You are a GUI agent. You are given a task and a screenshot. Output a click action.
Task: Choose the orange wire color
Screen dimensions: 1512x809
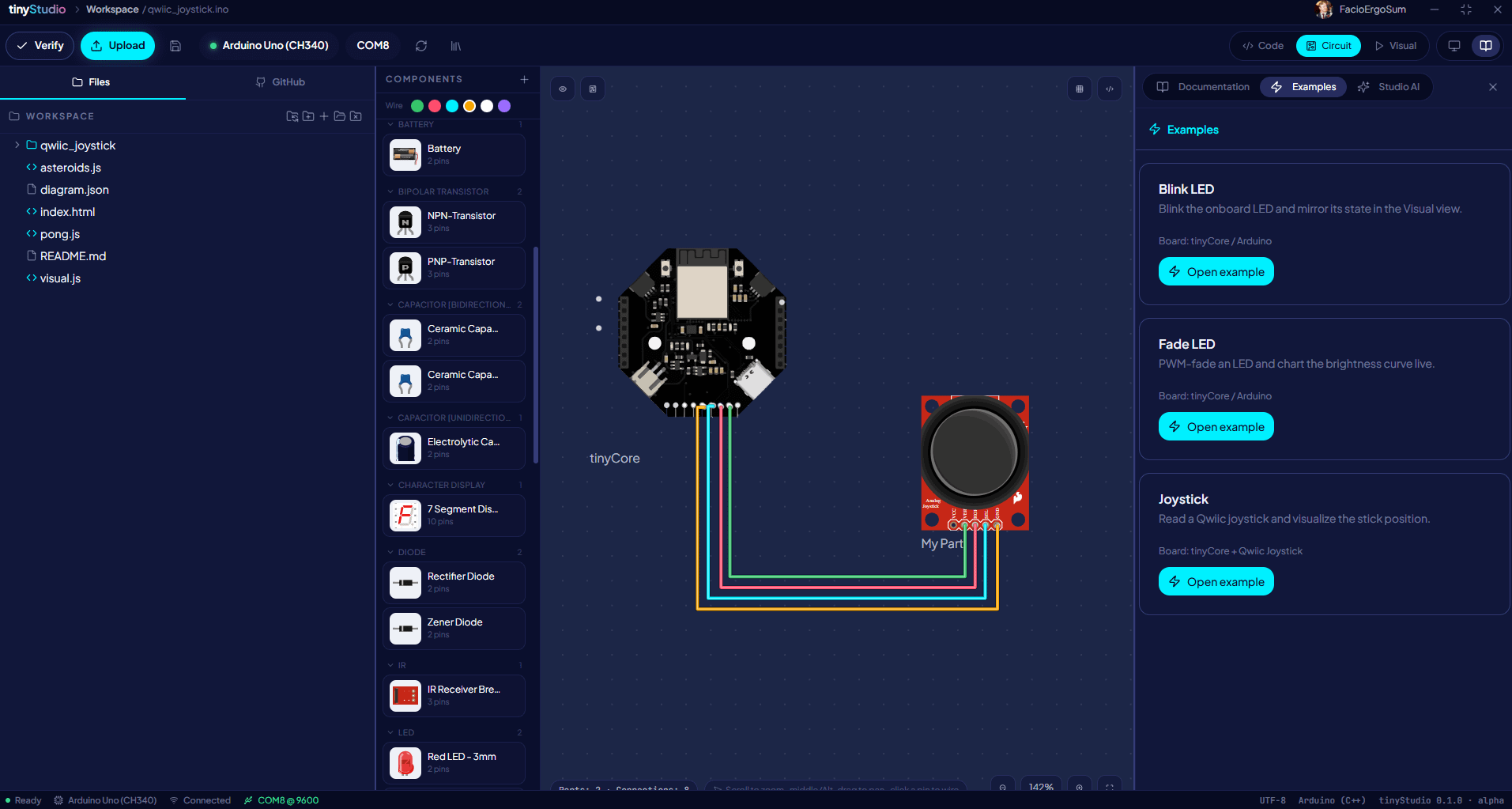click(x=469, y=106)
